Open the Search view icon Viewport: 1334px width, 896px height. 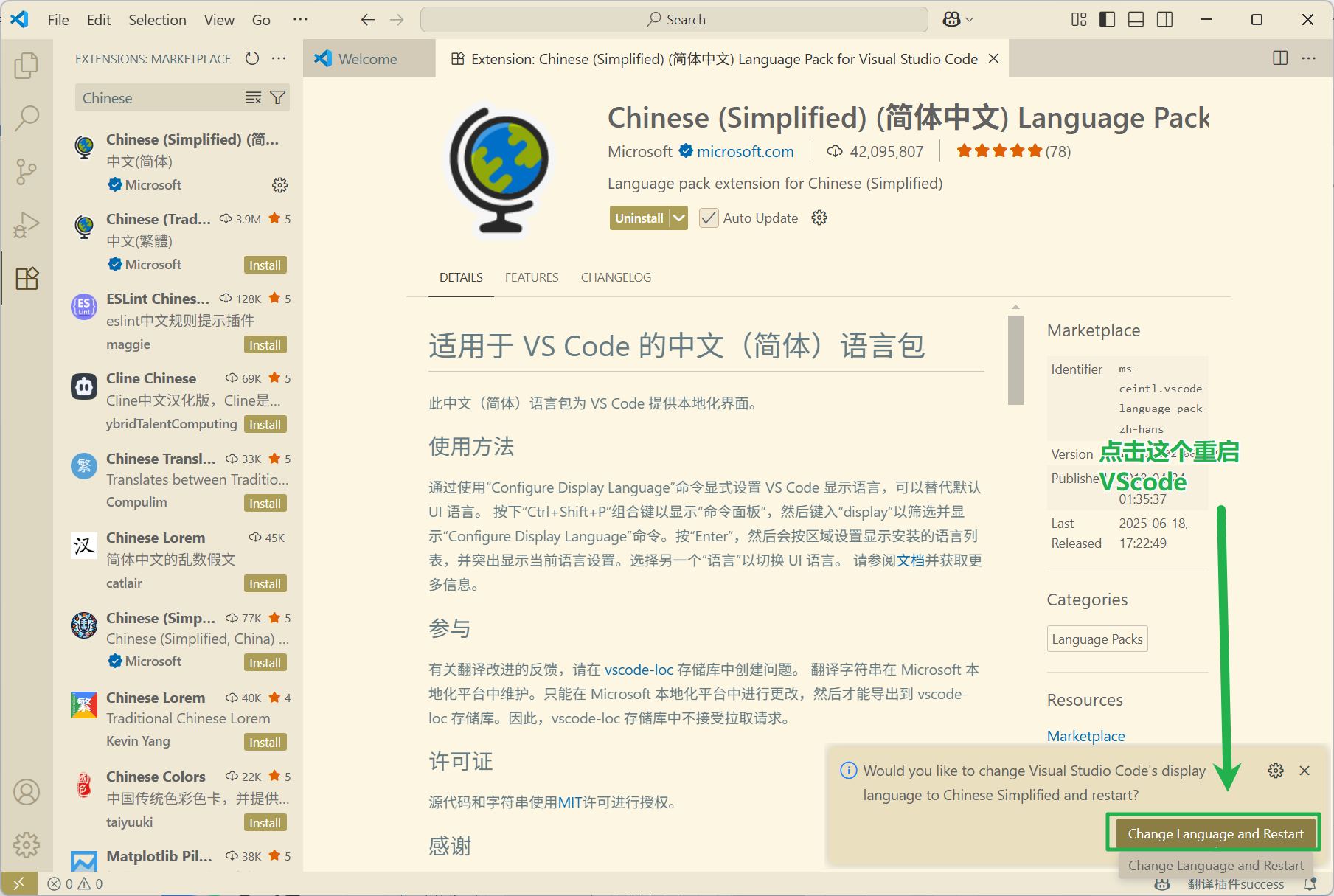27,118
